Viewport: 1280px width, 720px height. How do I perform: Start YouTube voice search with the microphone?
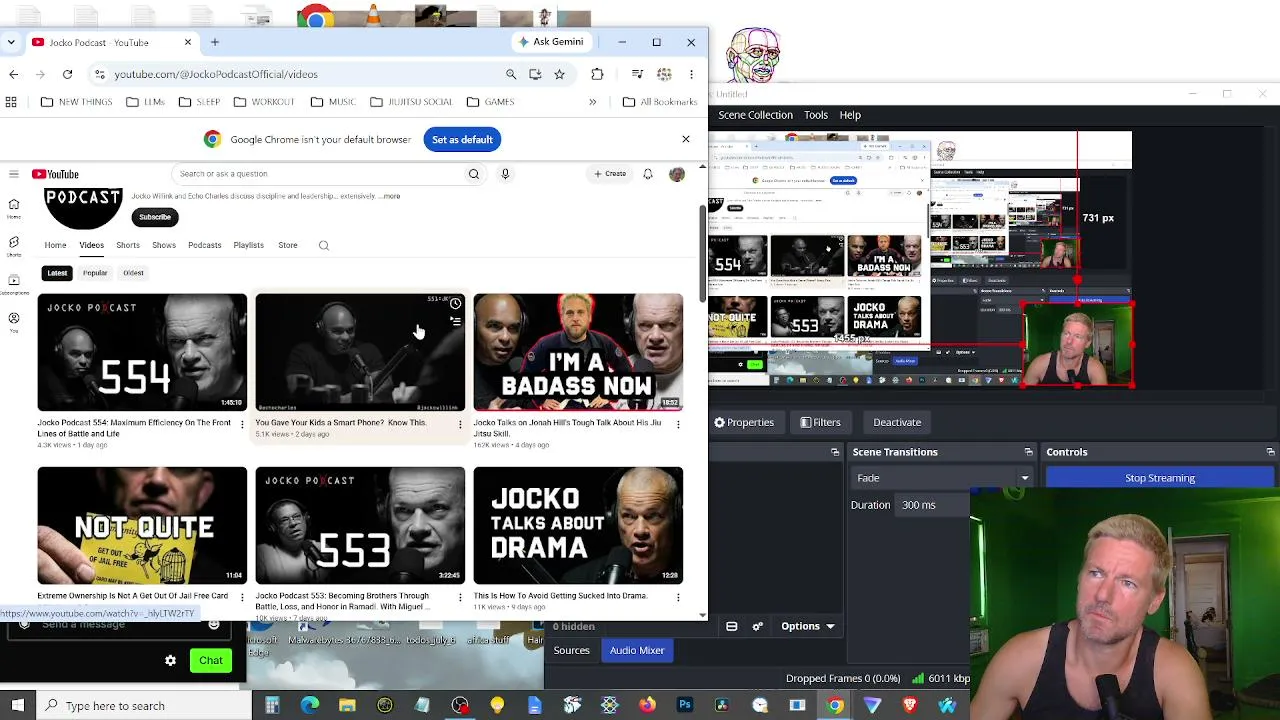505,174
